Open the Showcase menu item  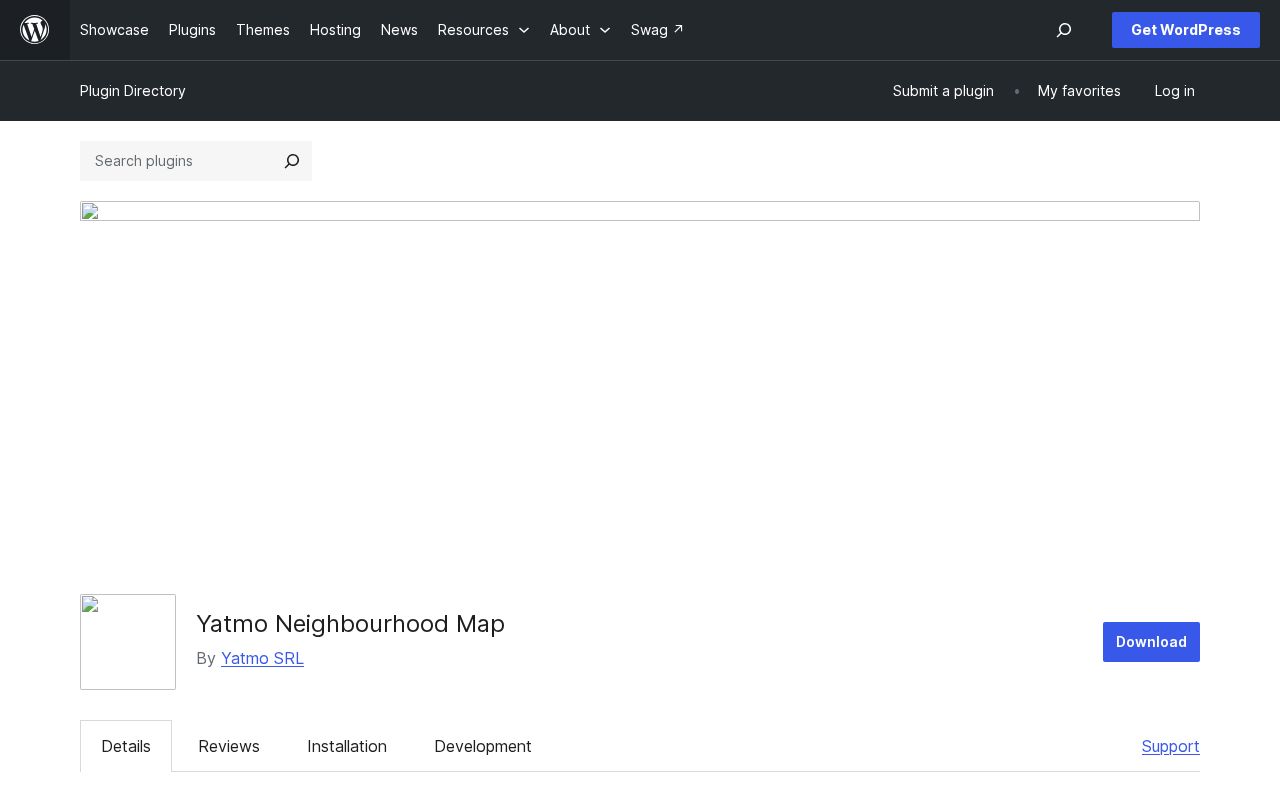pyautogui.click(x=114, y=30)
